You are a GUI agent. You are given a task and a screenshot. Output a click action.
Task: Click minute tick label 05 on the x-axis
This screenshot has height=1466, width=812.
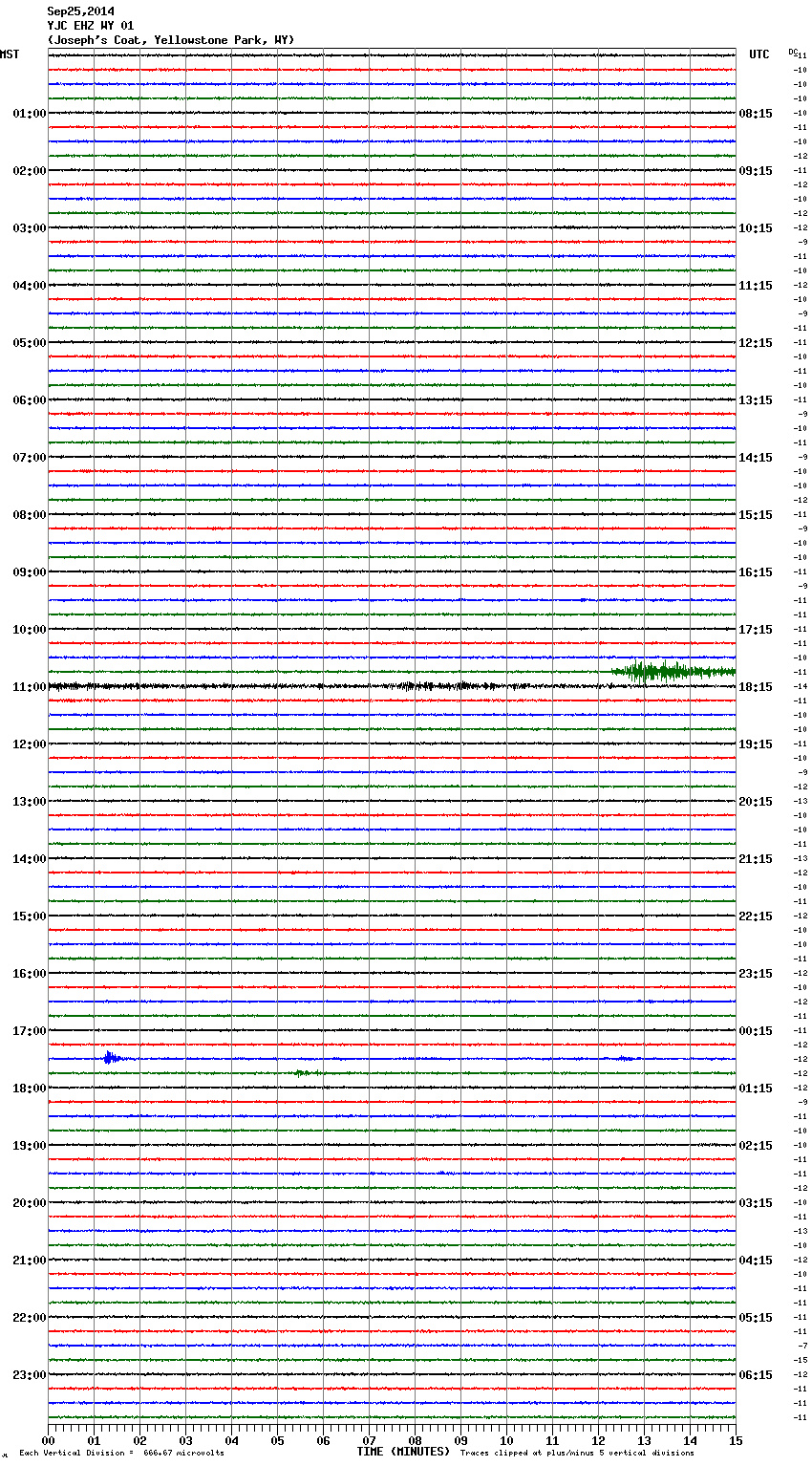pos(277,1440)
